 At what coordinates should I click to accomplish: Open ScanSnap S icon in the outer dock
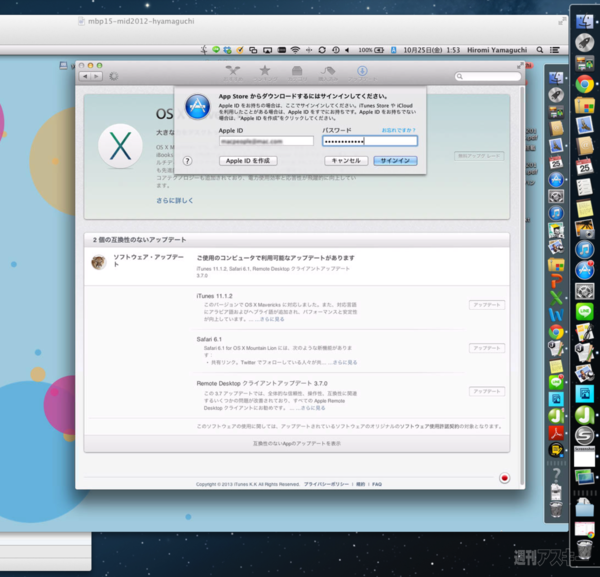coord(585,435)
